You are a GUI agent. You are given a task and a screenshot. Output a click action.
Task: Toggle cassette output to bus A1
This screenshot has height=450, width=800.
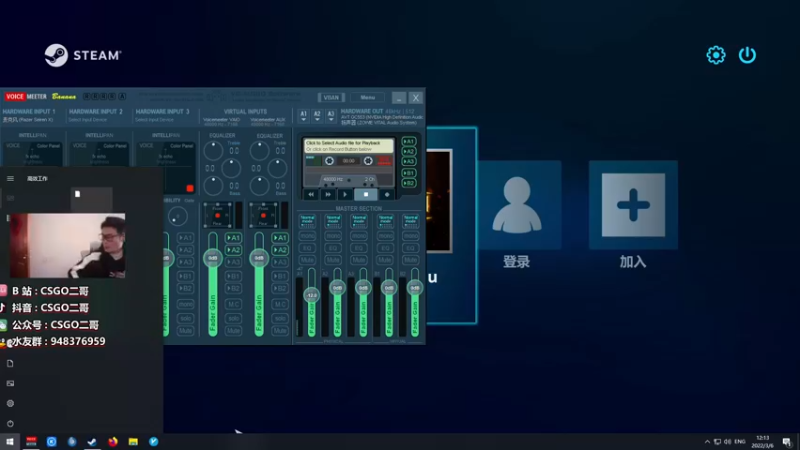coord(409,141)
